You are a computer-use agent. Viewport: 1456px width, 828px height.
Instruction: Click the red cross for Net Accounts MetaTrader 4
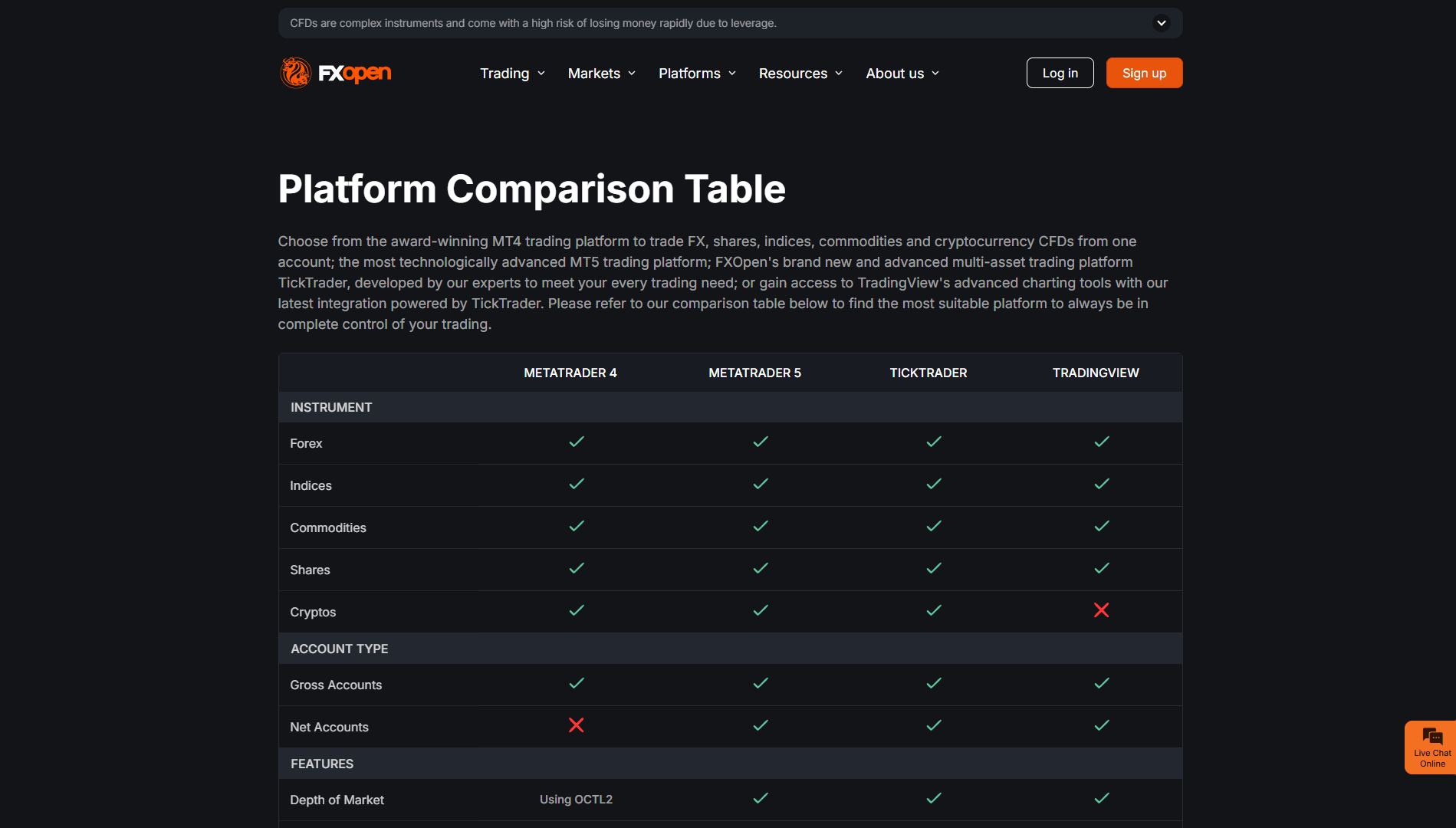(x=576, y=725)
